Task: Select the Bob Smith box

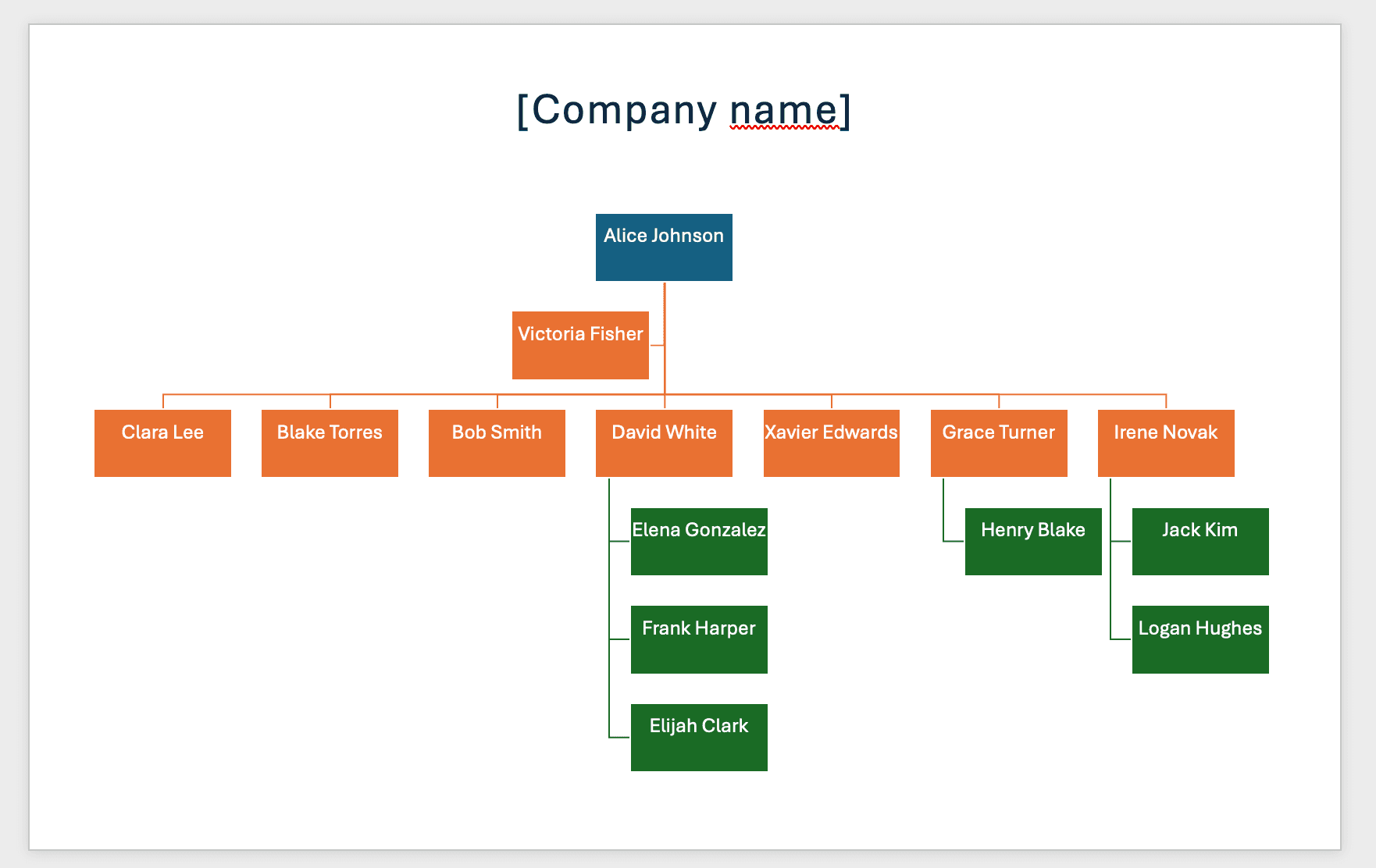Action: pyautogui.click(x=497, y=443)
